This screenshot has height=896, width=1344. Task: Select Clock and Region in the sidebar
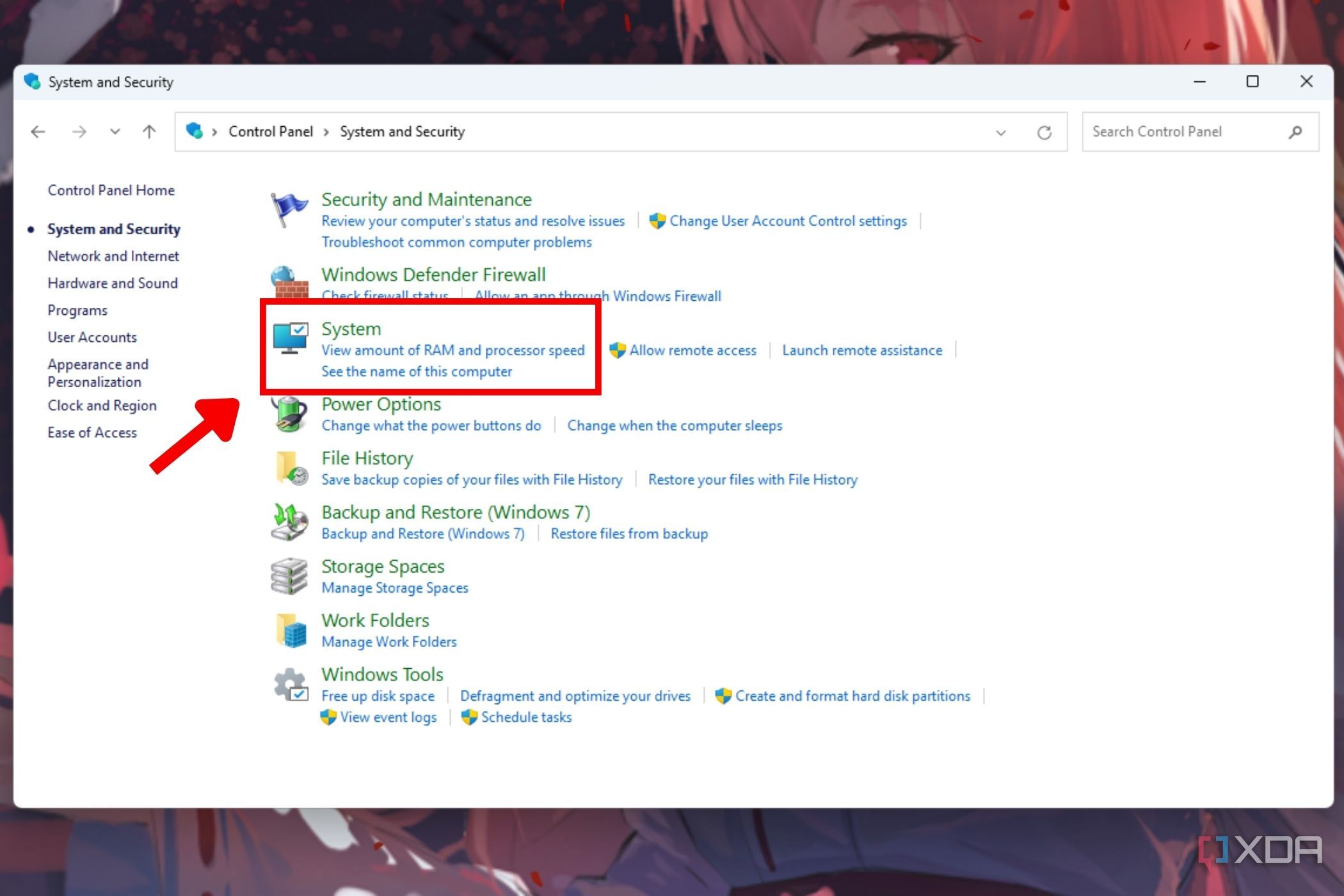coord(102,405)
